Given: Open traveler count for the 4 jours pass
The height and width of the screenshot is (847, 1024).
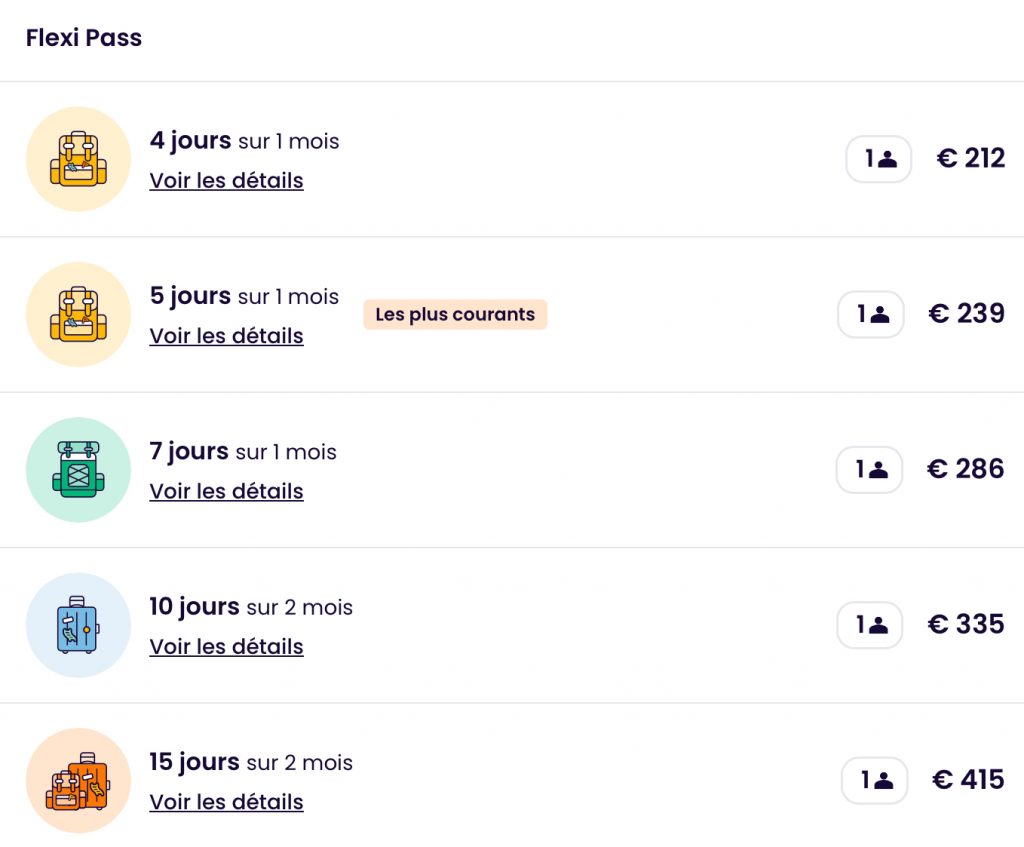Looking at the screenshot, I should [x=879, y=159].
